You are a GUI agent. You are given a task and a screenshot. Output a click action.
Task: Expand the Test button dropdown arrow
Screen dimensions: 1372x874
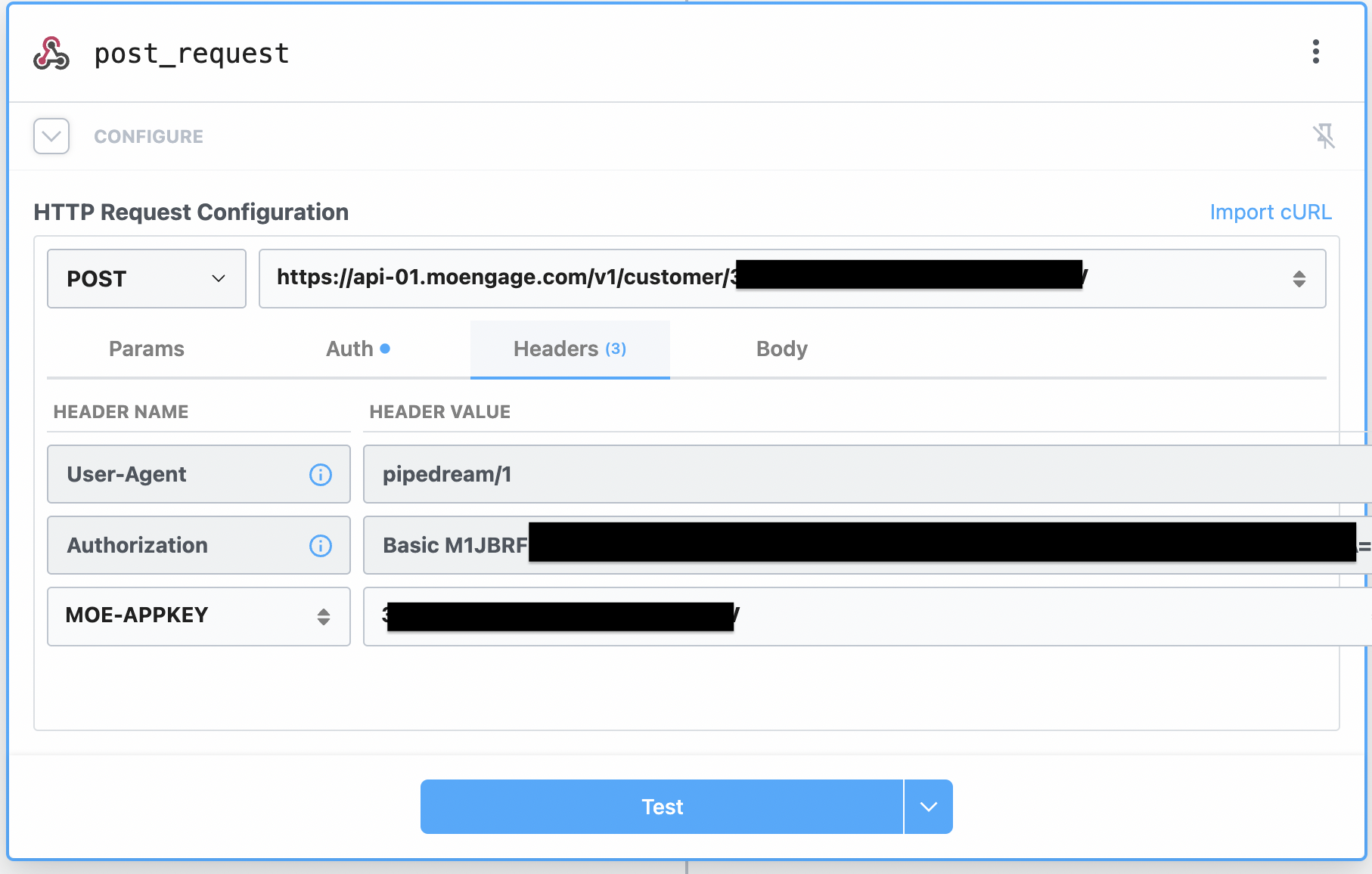point(929,807)
